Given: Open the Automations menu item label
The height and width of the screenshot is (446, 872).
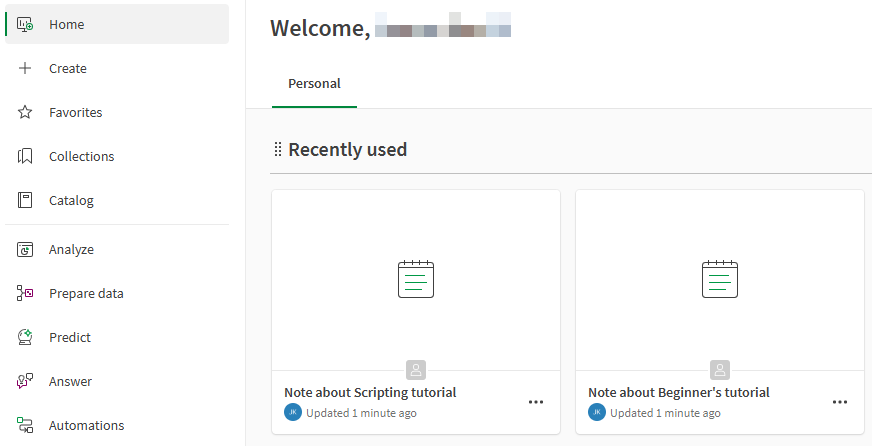Looking at the screenshot, I should [x=86, y=425].
